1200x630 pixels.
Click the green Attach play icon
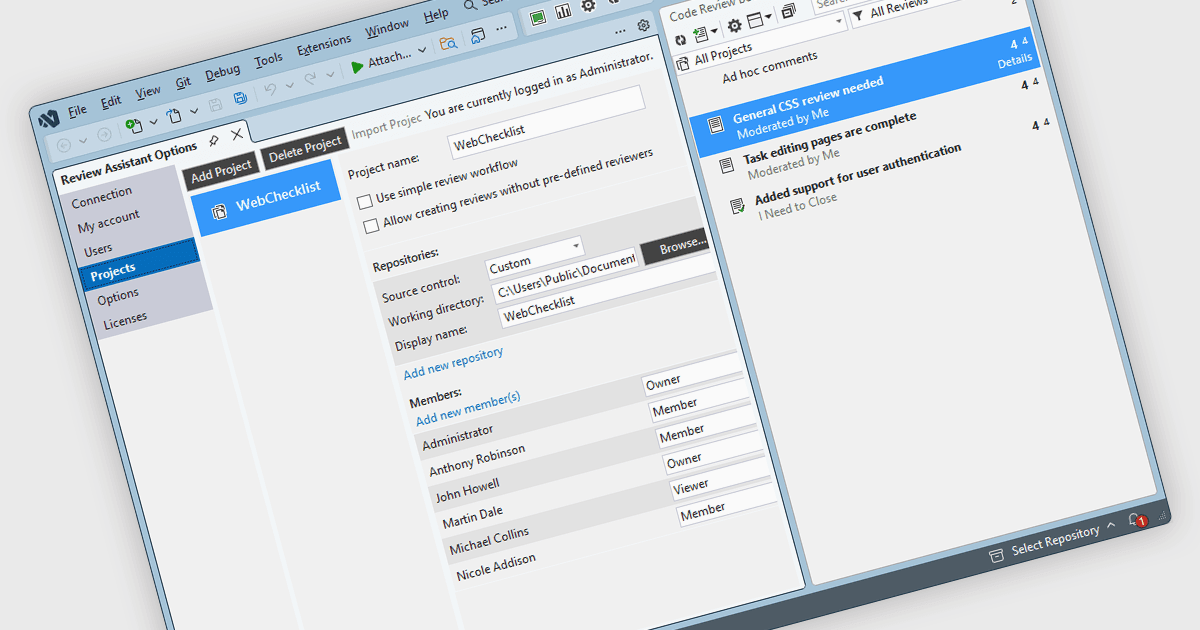coord(357,68)
